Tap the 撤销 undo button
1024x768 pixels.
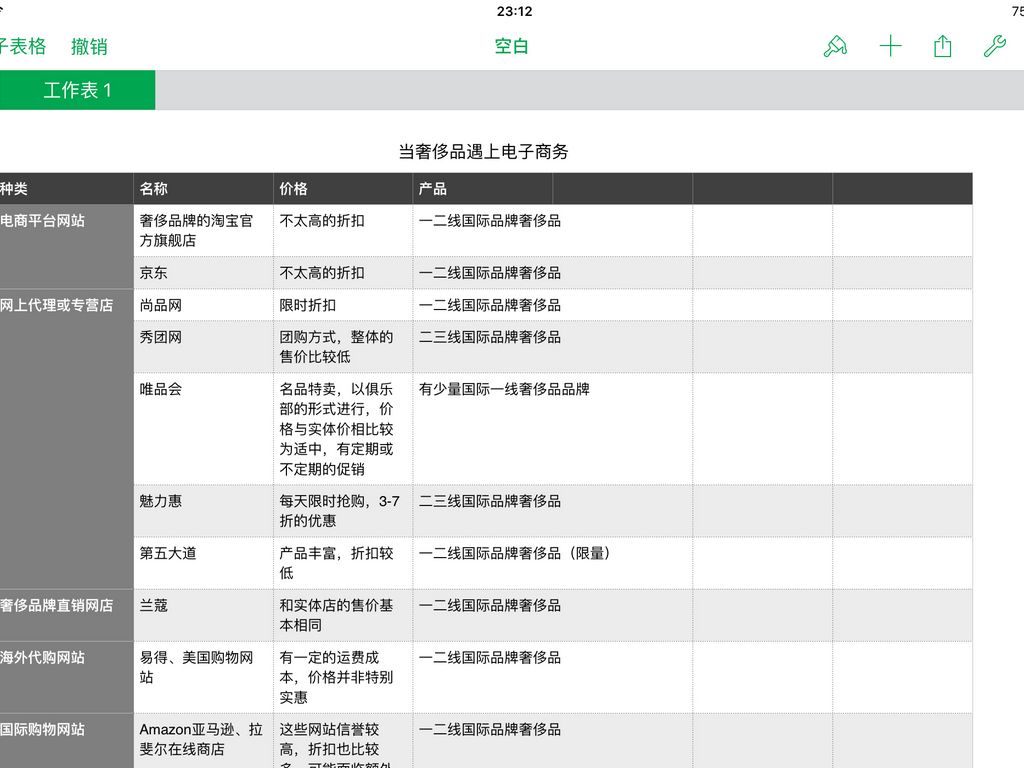point(89,47)
